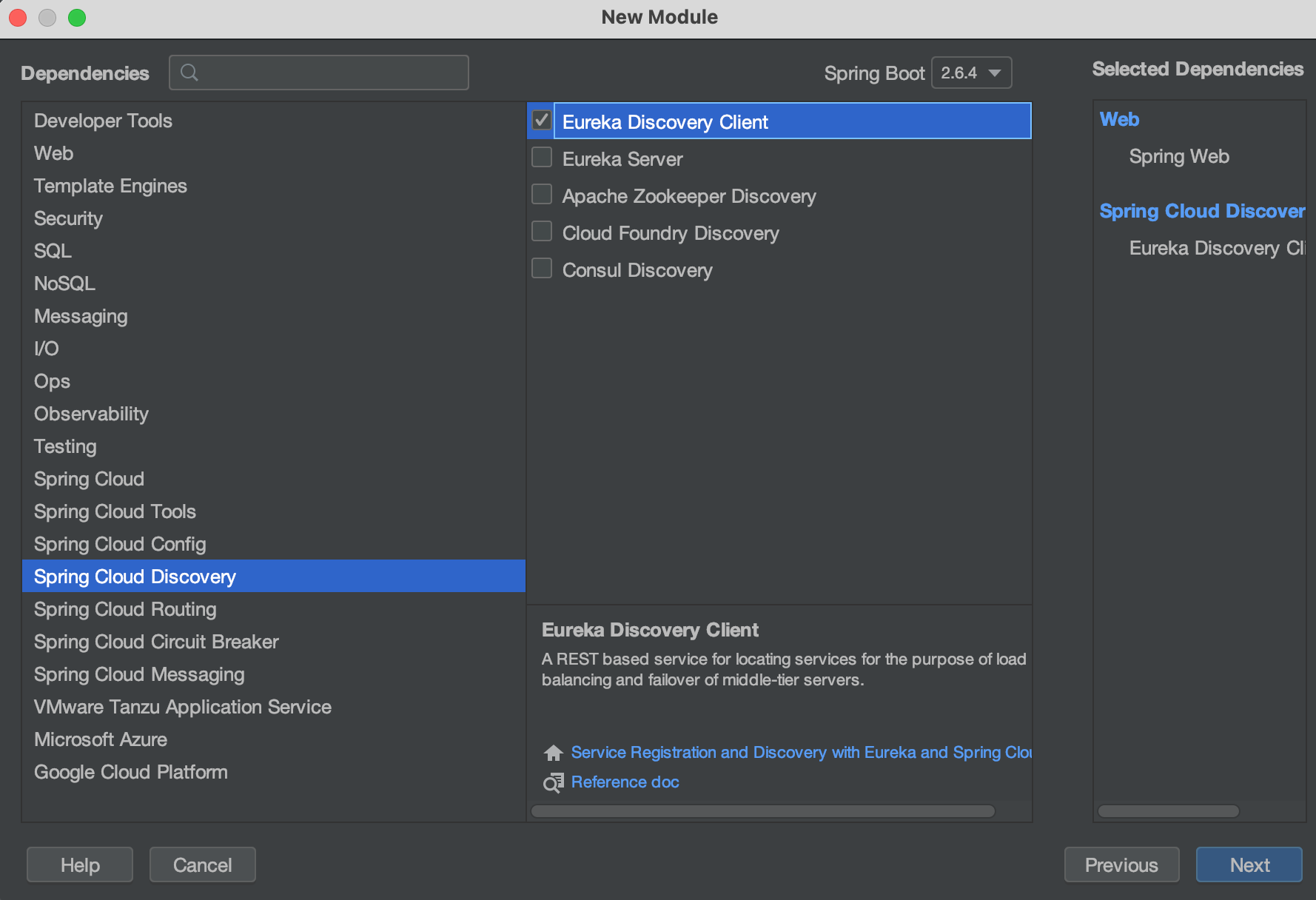Select Spring Cloud Tools category
The image size is (1316, 900).
[x=274, y=511]
